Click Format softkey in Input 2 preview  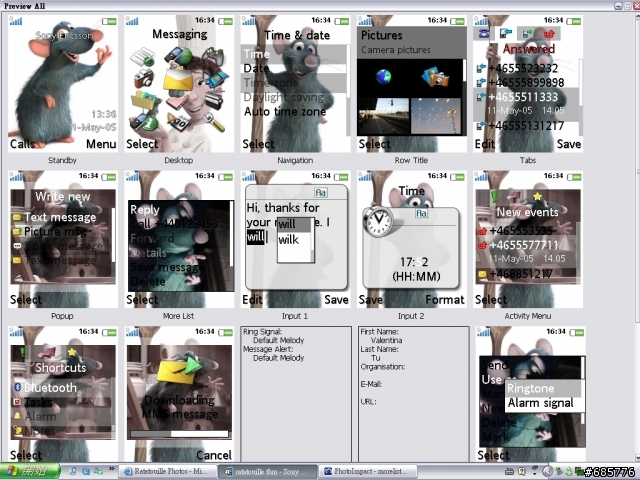(444, 300)
